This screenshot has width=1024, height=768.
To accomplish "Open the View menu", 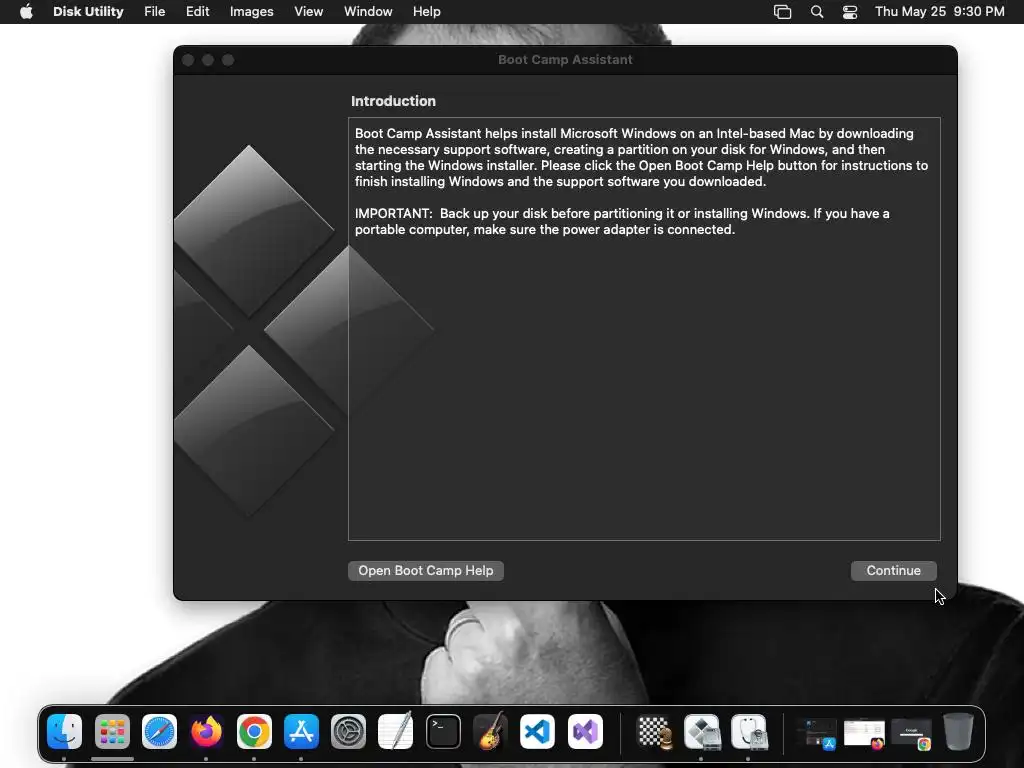I will click(308, 12).
